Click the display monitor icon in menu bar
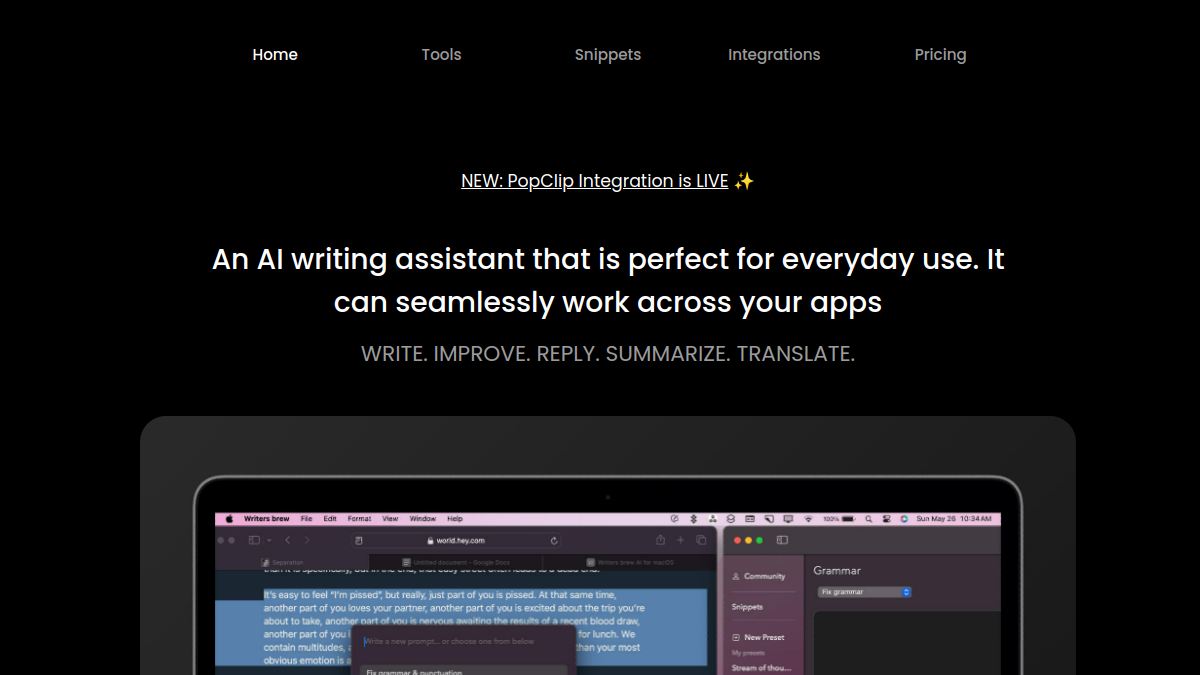The image size is (1200, 675). (x=788, y=519)
